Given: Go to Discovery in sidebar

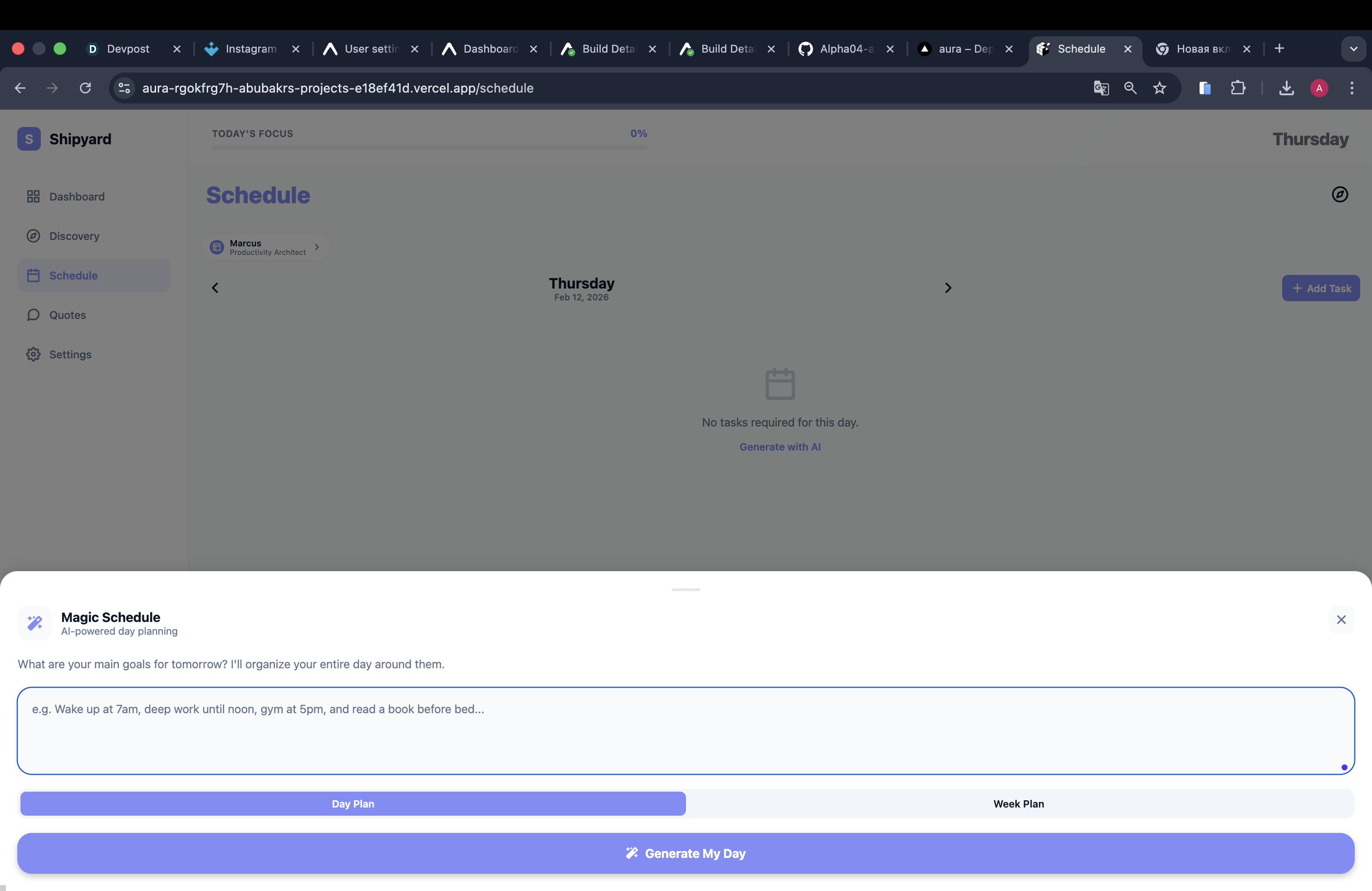Looking at the screenshot, I should (x=74, y=236).
